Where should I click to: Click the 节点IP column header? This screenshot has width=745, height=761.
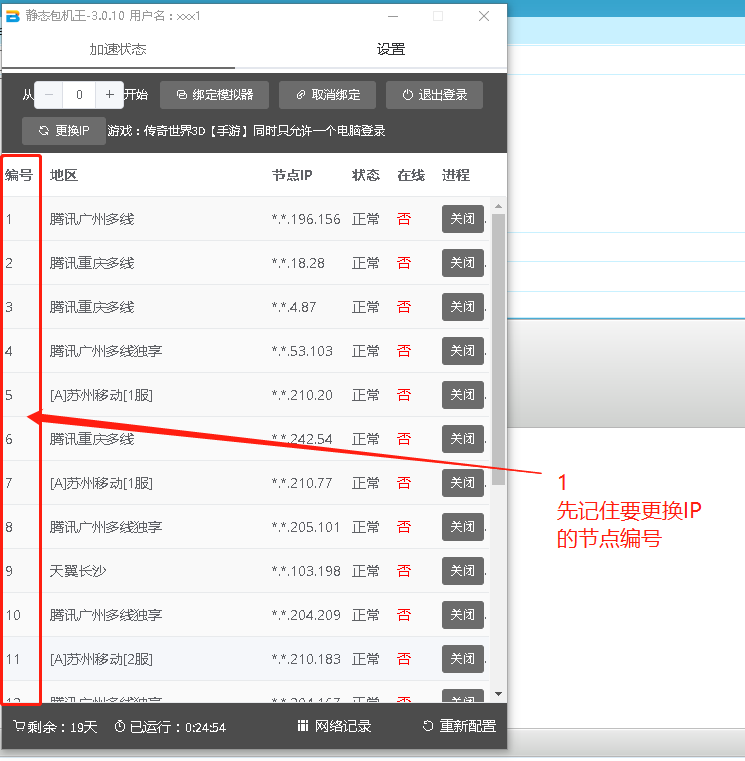pyautogui.click(x=292, y=175)
